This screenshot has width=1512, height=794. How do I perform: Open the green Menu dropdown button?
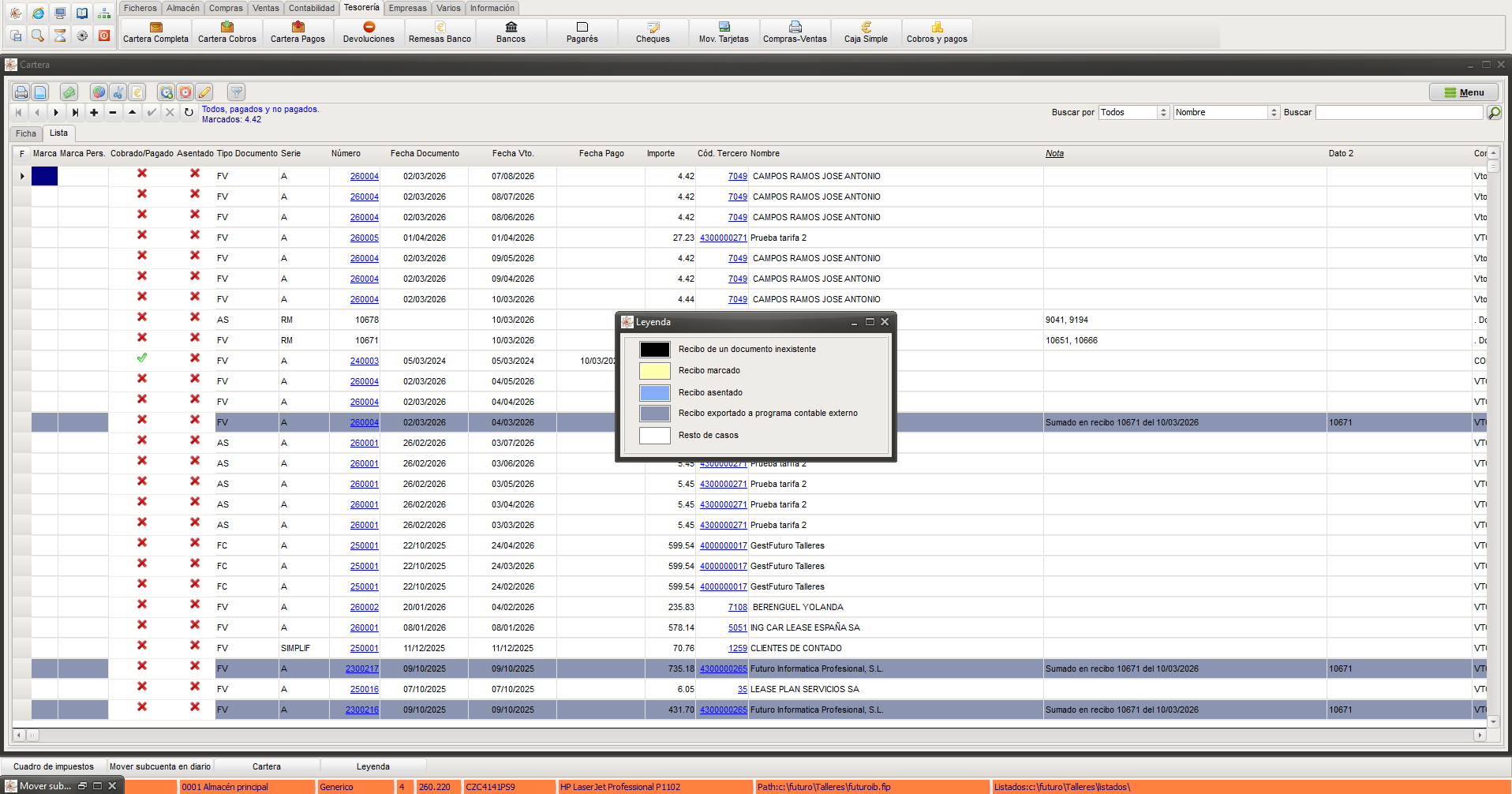pyautogui.click(x=1464, y=92)
